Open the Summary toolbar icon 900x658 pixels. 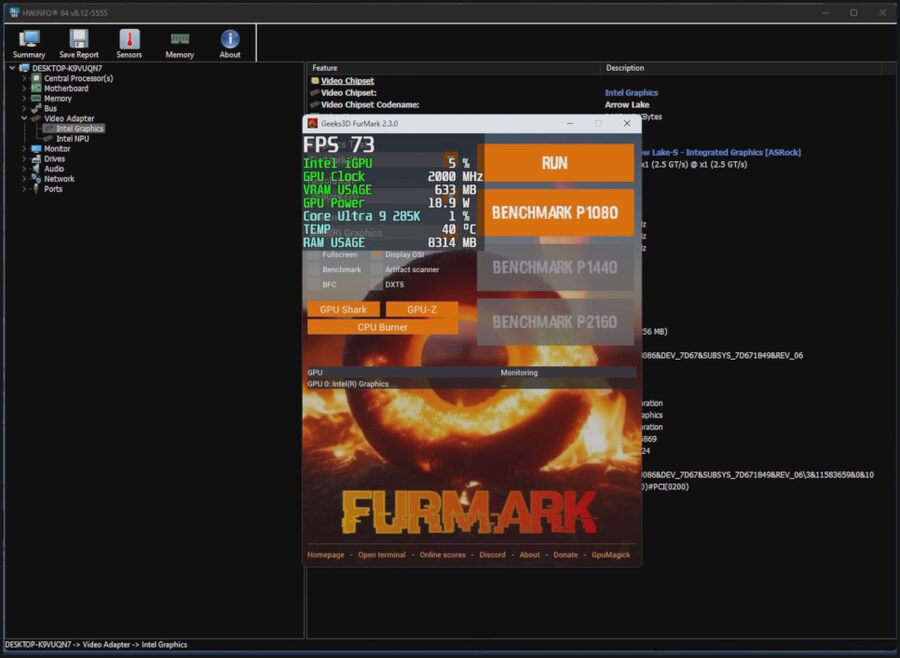pos(29,40)
